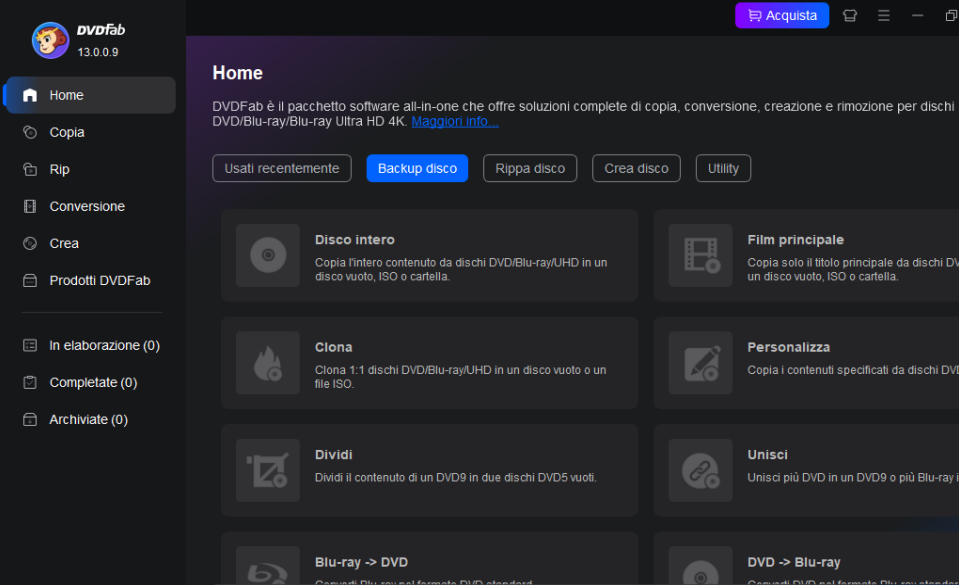Click the shopping cart icon in Acquista
959x585 pixels.
[755, 15]
